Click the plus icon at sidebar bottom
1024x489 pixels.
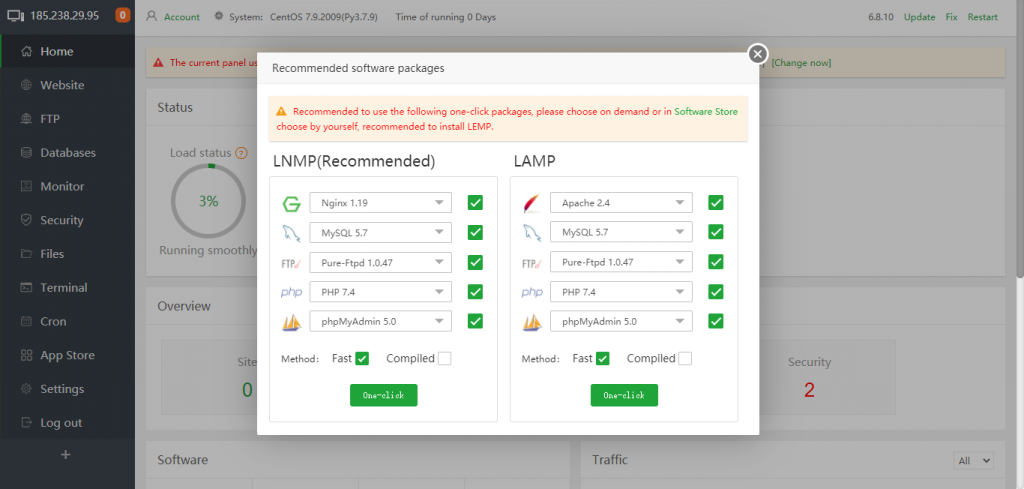[66, 455]
